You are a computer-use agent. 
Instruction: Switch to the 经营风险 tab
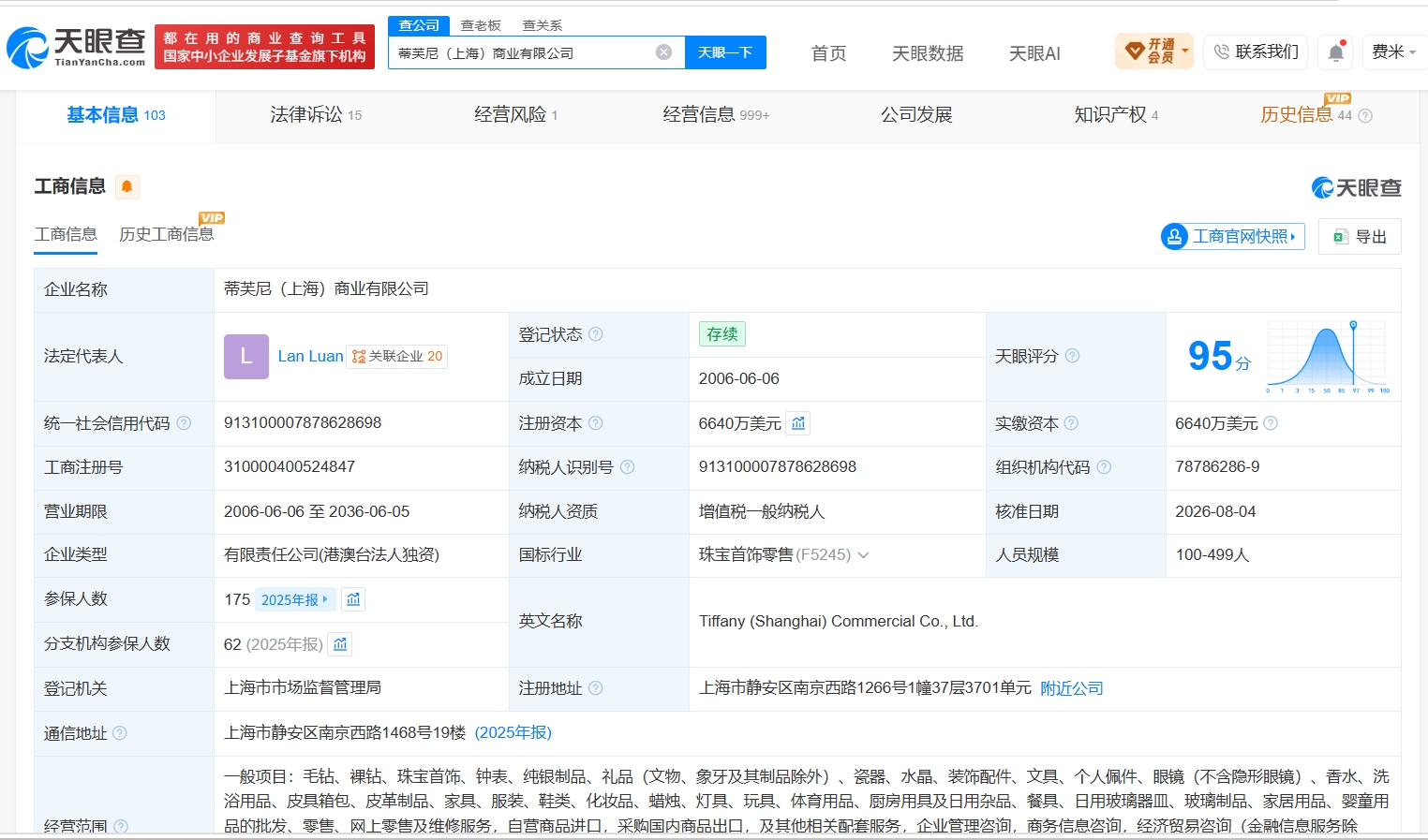(x=515, y=115)
